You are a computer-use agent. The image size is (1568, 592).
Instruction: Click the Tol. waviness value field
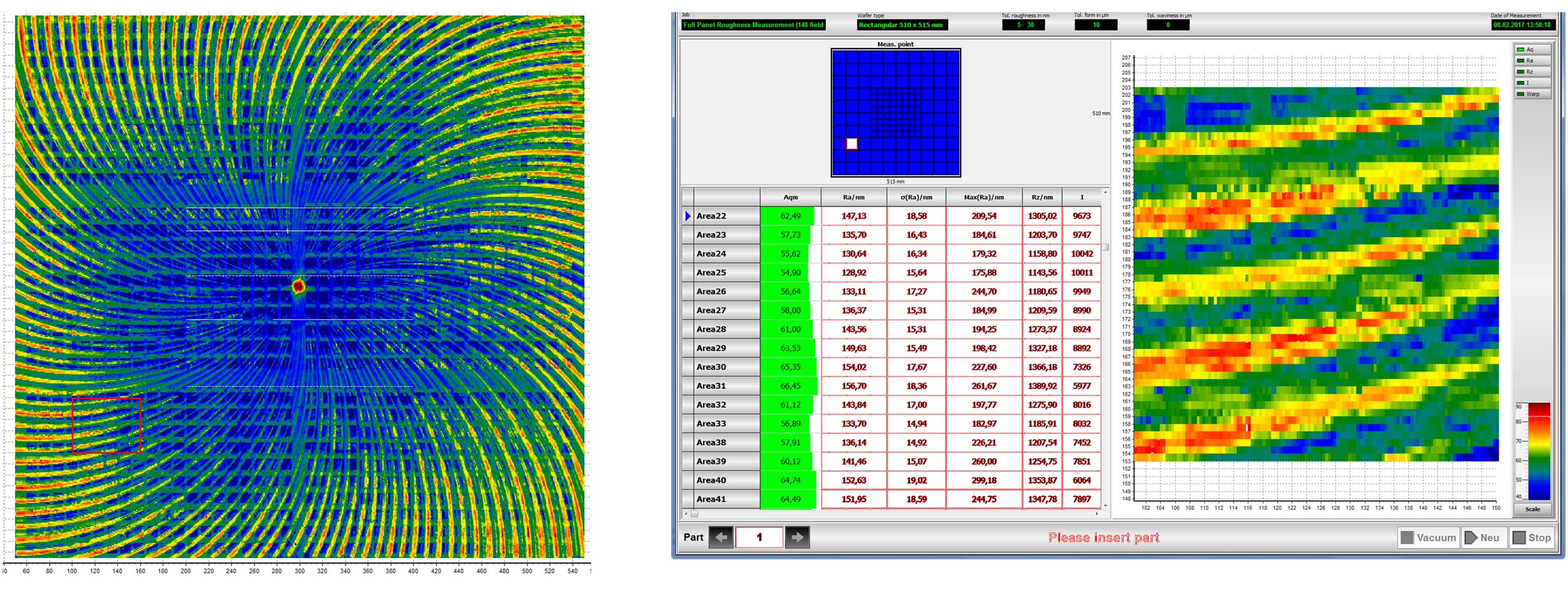[x=1168, y=25]
